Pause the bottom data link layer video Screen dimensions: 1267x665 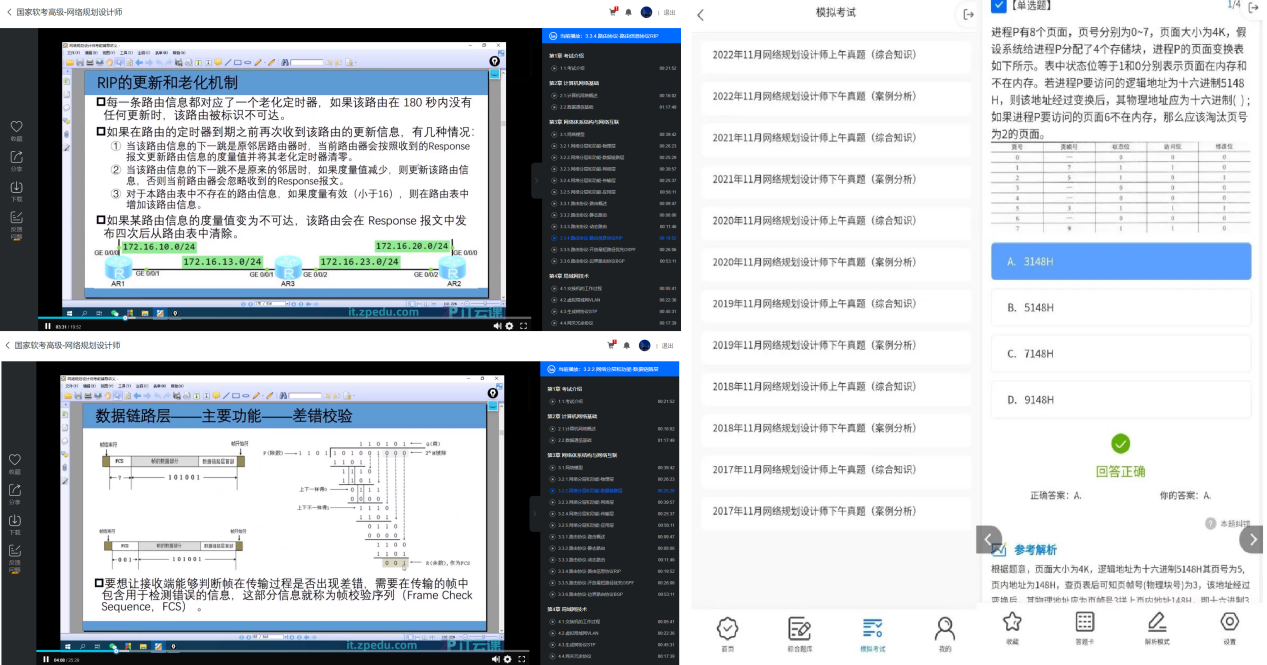[47, 659]
